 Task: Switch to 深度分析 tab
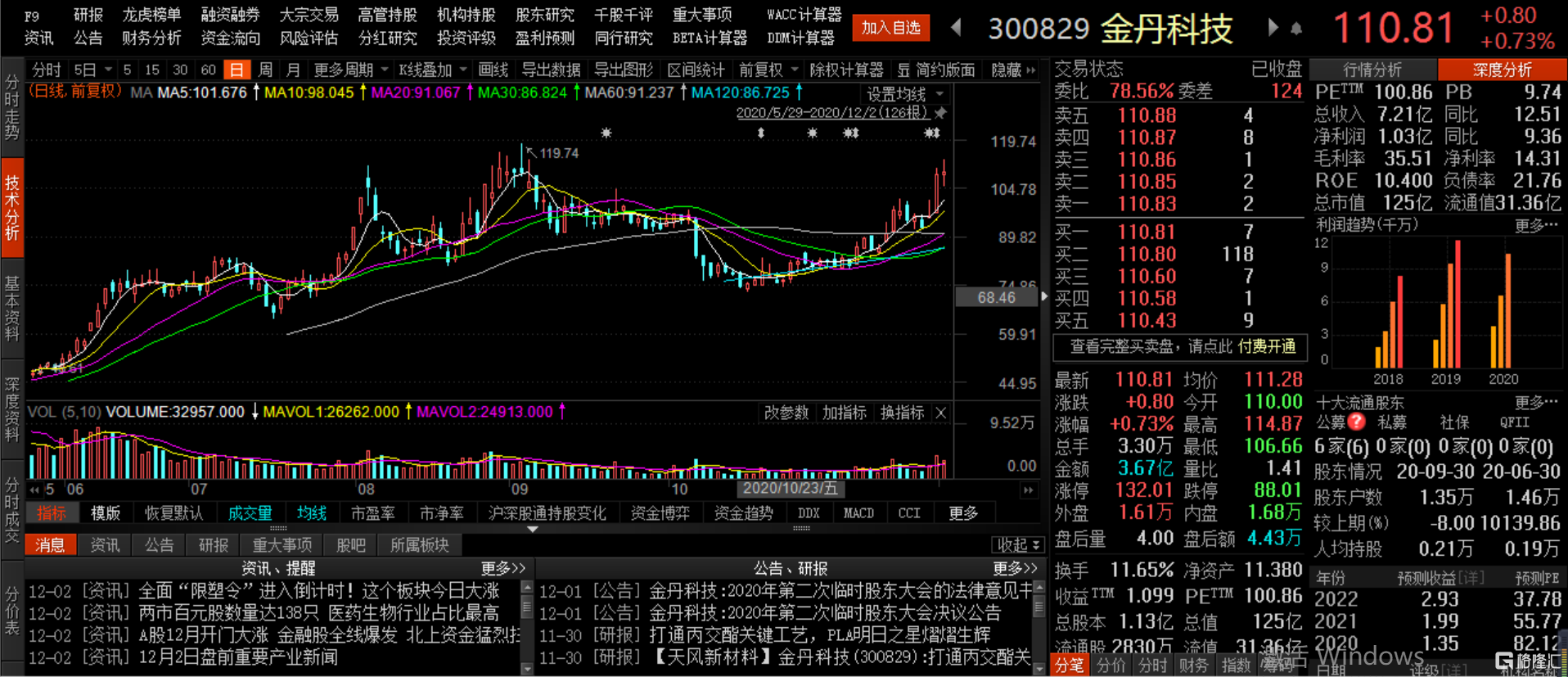point(1502,70)
